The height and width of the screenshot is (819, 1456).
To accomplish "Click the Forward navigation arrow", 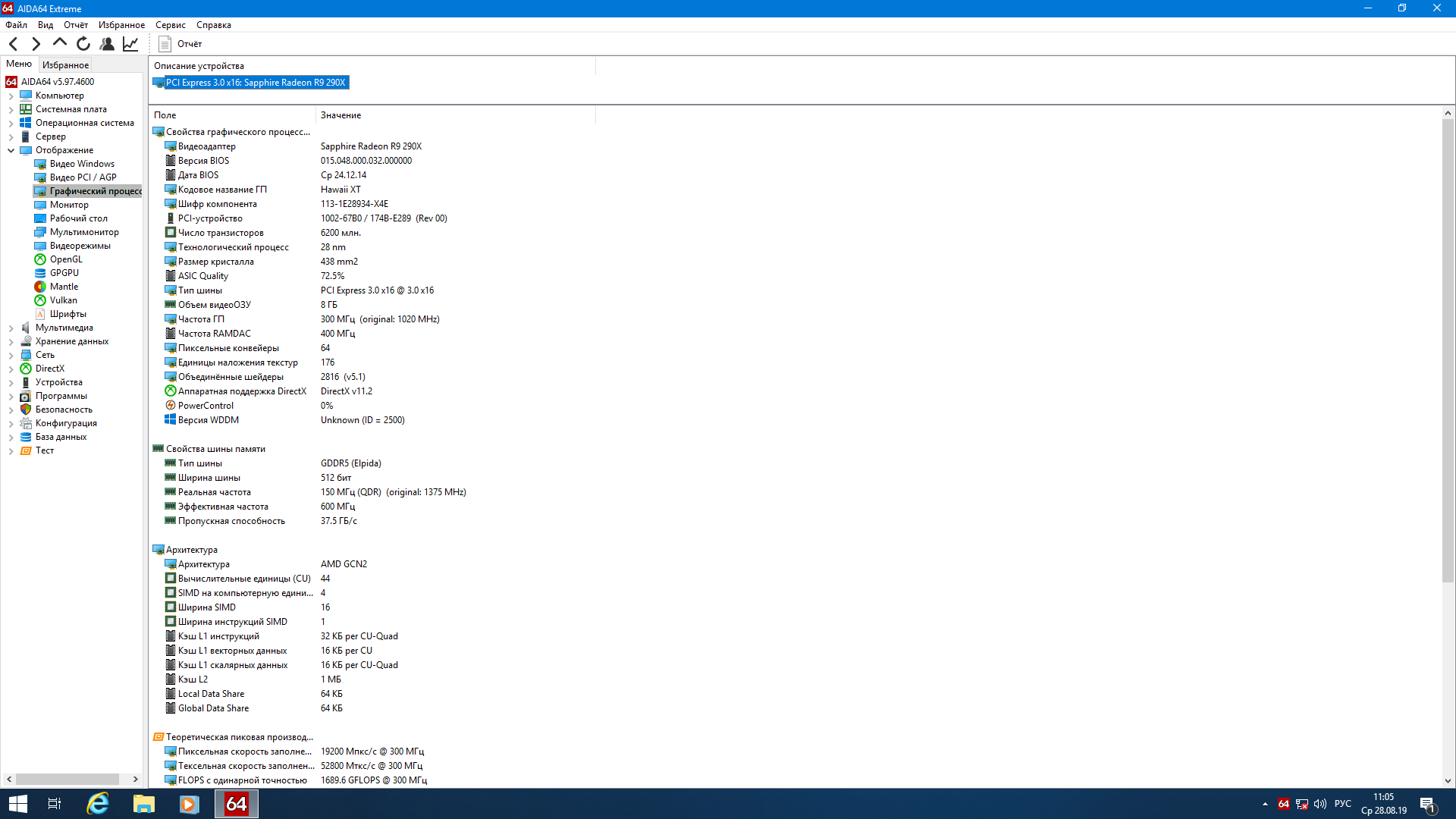I will click(36, 44).
